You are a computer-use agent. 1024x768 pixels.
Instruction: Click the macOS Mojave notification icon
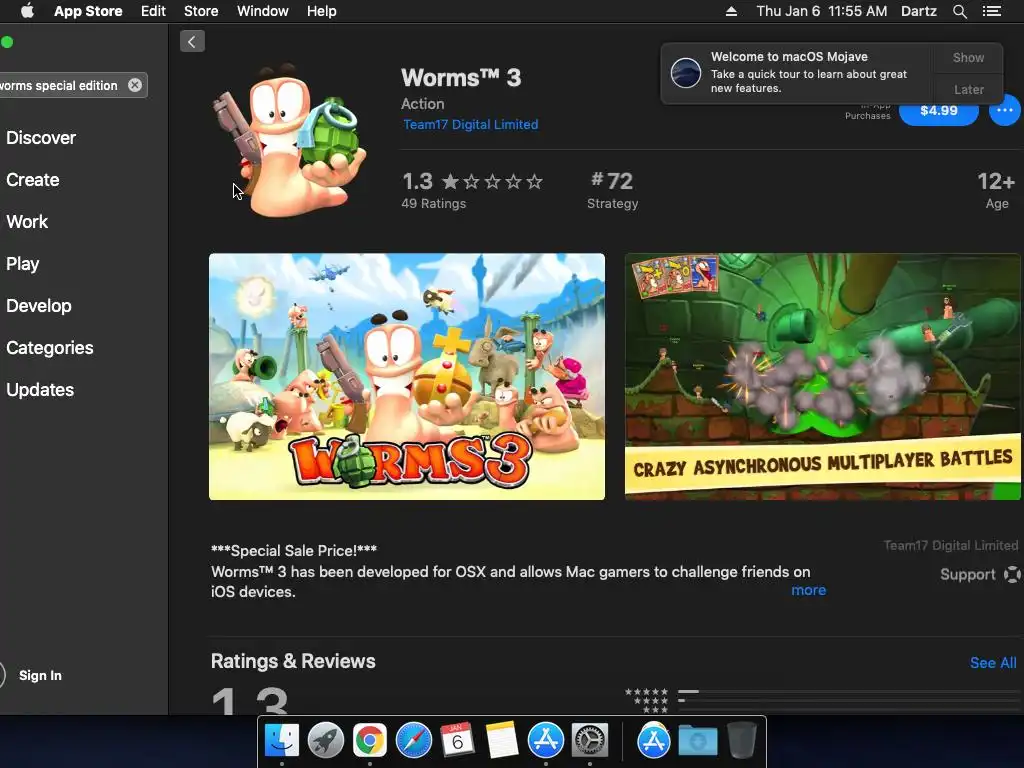[x=686, y=72]
